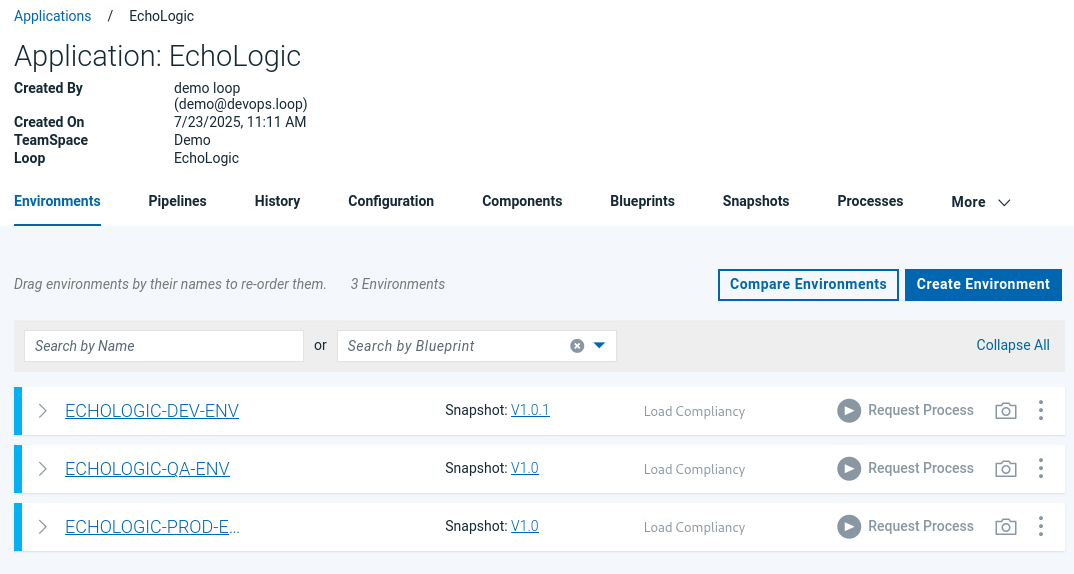Click Request Process label for ECHOLOGIC-DEV-ENV

(921, 410)
